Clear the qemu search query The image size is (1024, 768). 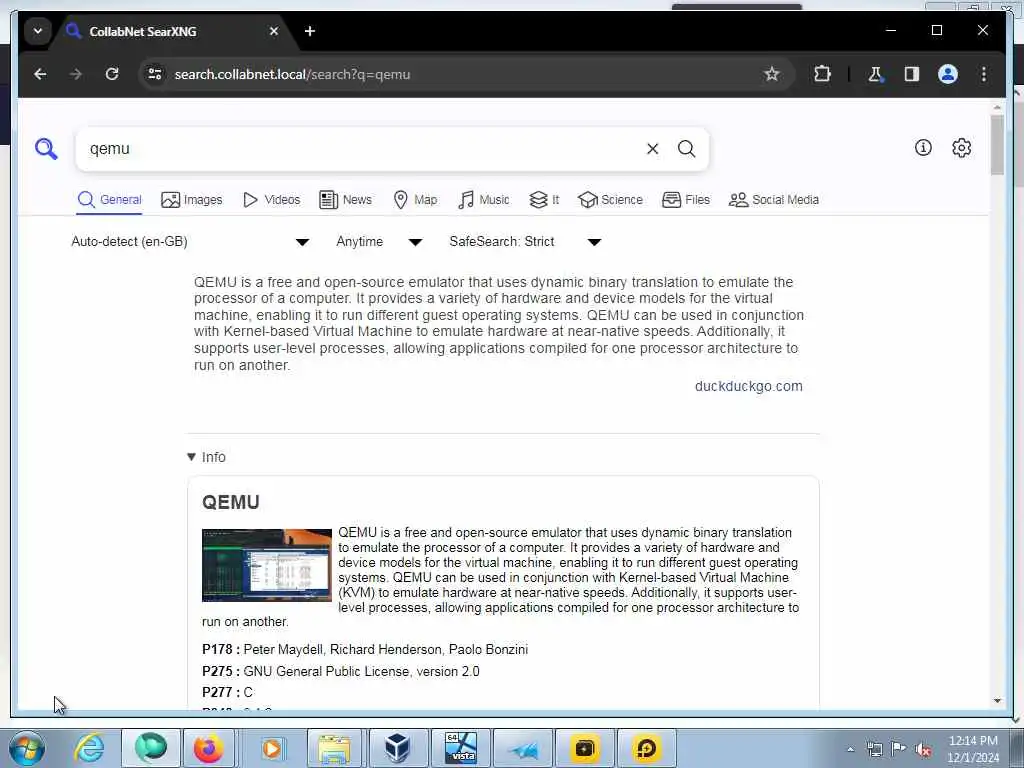[x=652, y=149]
